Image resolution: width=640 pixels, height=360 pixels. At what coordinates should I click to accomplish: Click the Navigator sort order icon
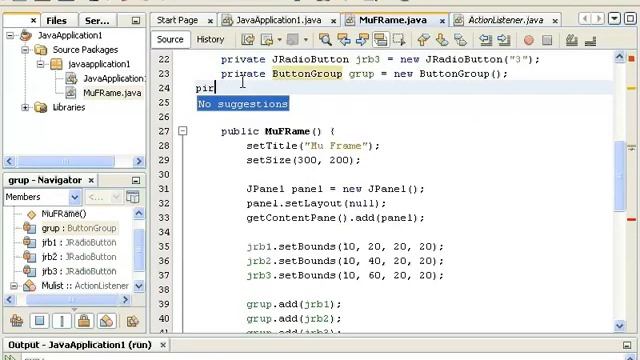(x=133, y=321)
